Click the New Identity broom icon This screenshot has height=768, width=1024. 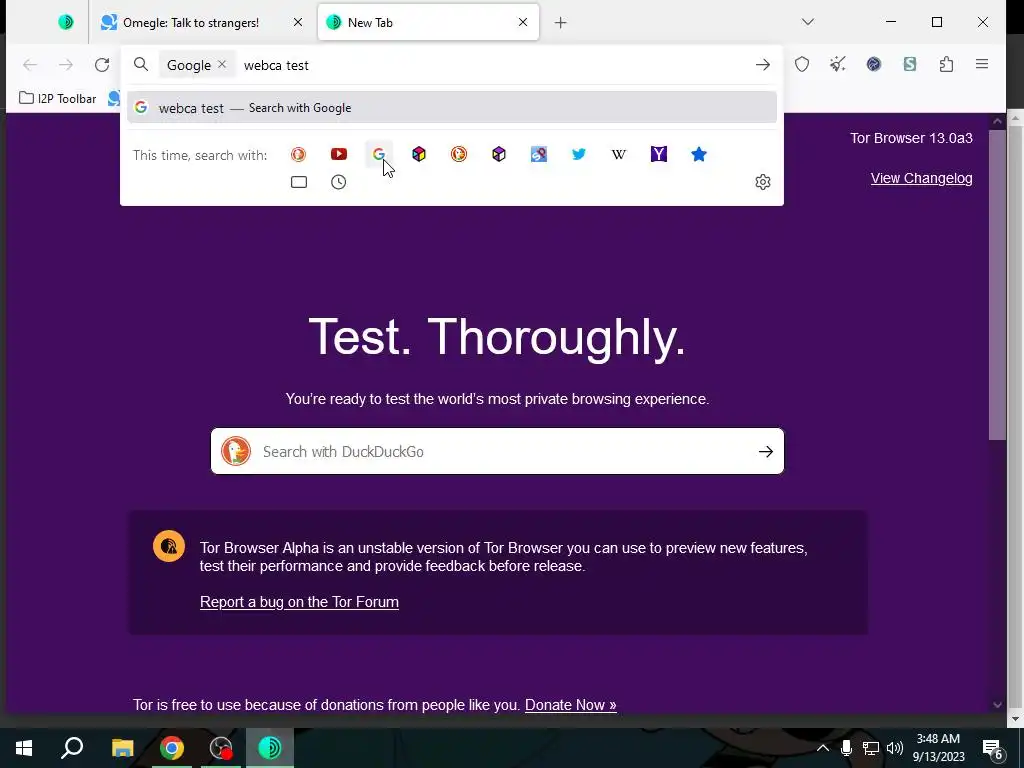pos(838,64)
